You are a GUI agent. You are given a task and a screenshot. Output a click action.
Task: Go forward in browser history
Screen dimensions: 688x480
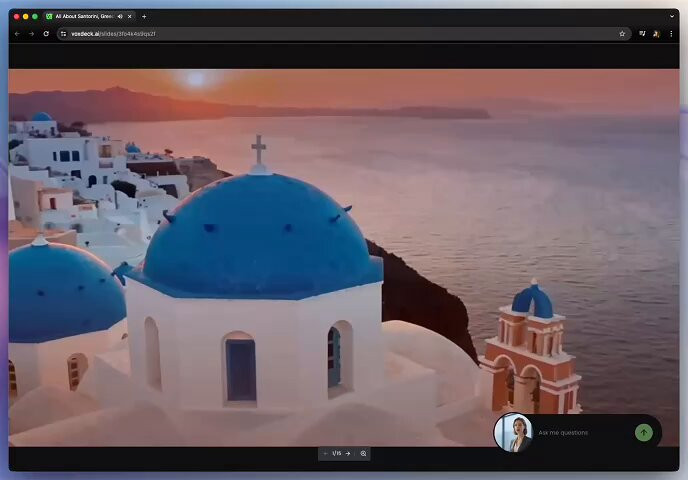tap(31, 33)
